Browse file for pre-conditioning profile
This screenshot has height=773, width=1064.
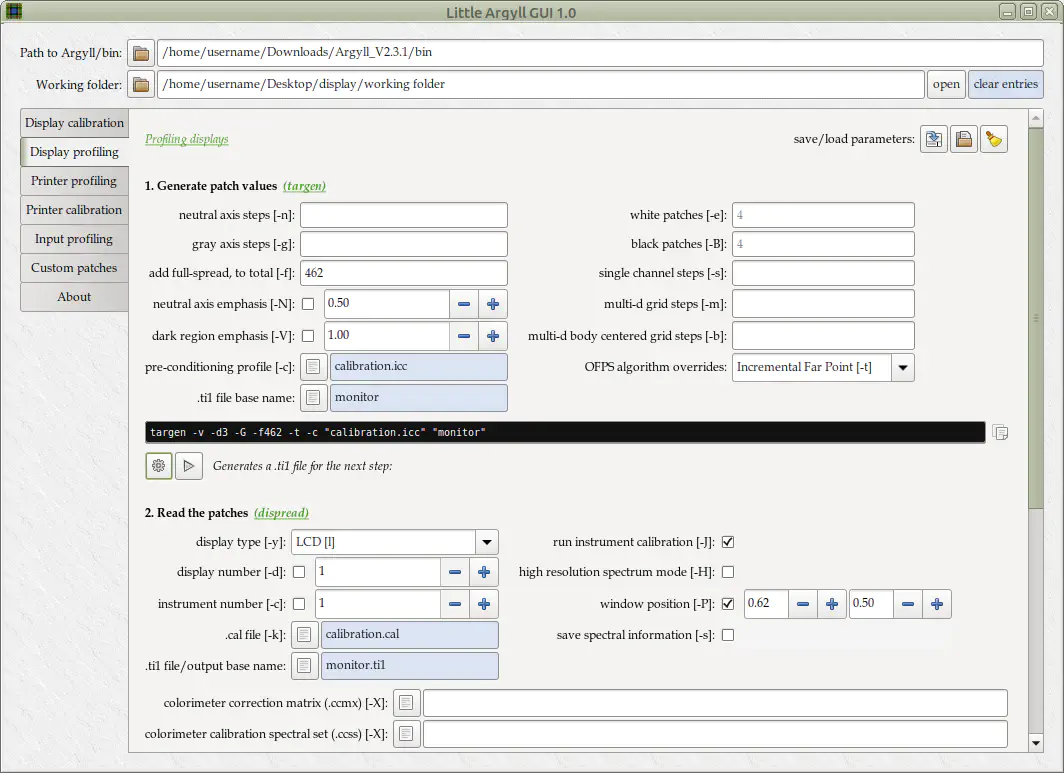[x=313, y=366]
